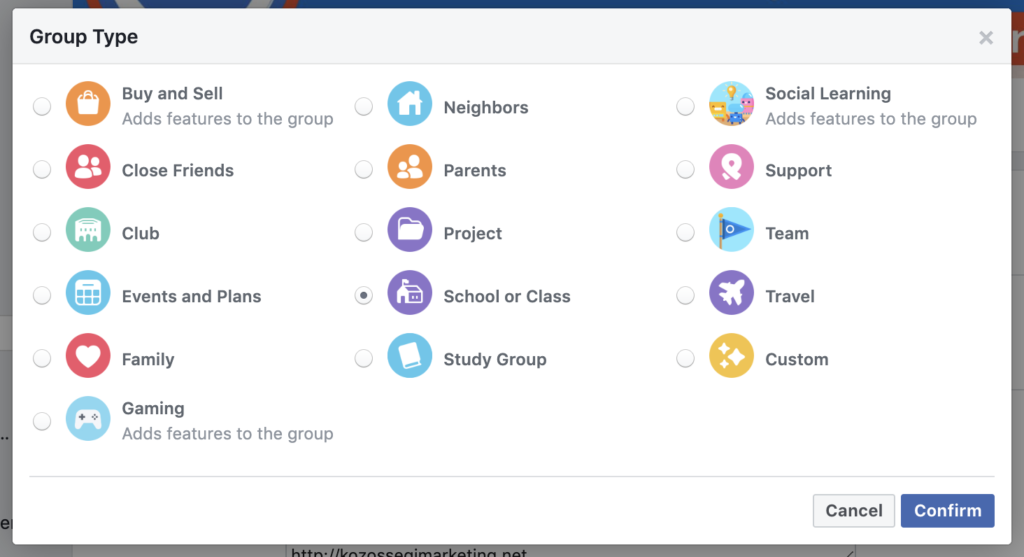Select the Family radio button

tap(42, 358)
